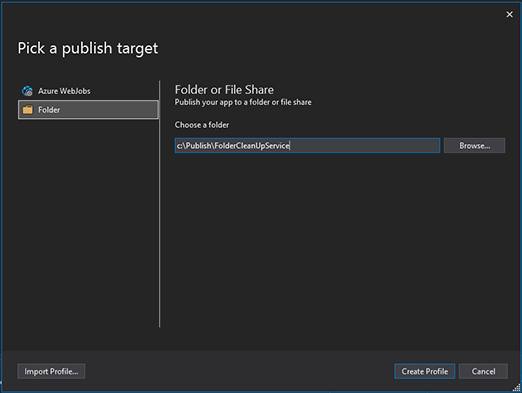Screen dimensions: 522x393
Task: Click the yellow Folder icon
Action: click(28, 109)
